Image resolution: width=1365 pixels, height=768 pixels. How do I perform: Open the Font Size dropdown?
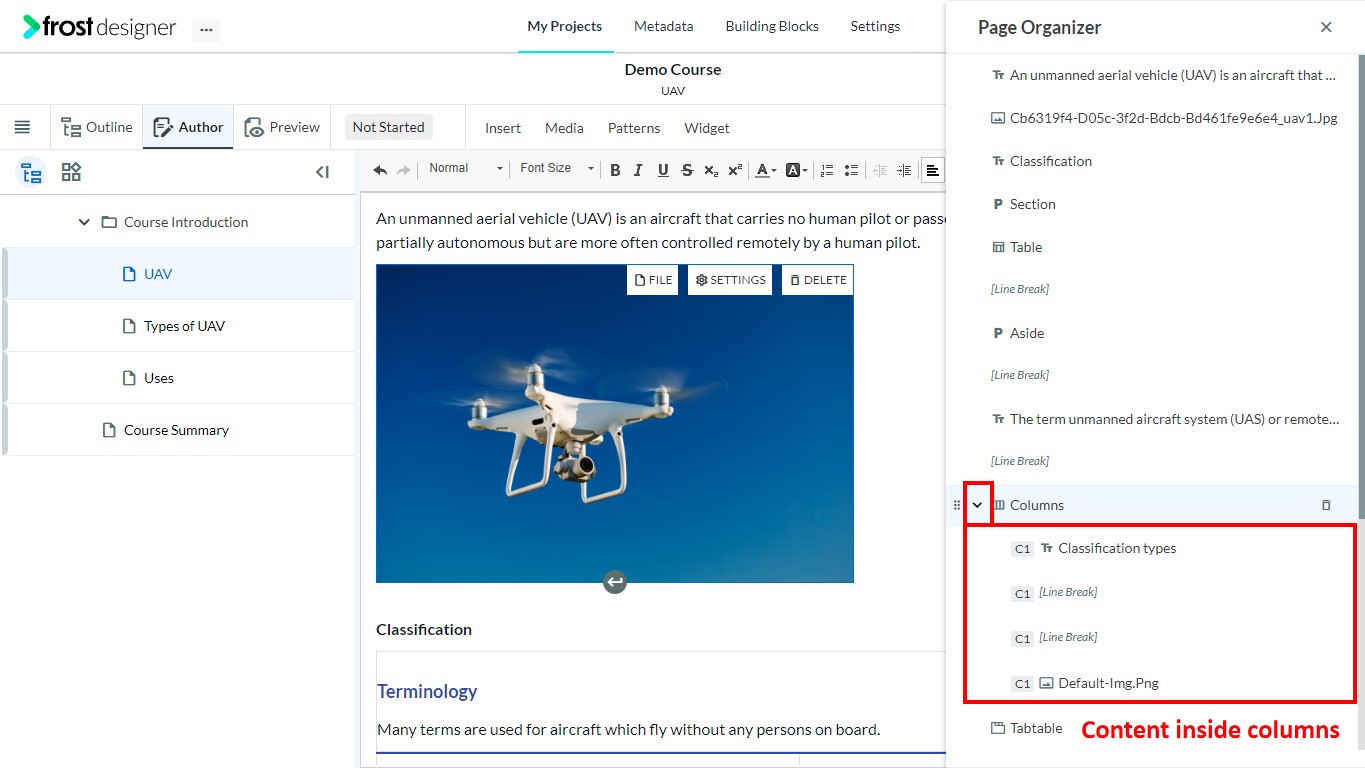557,168
